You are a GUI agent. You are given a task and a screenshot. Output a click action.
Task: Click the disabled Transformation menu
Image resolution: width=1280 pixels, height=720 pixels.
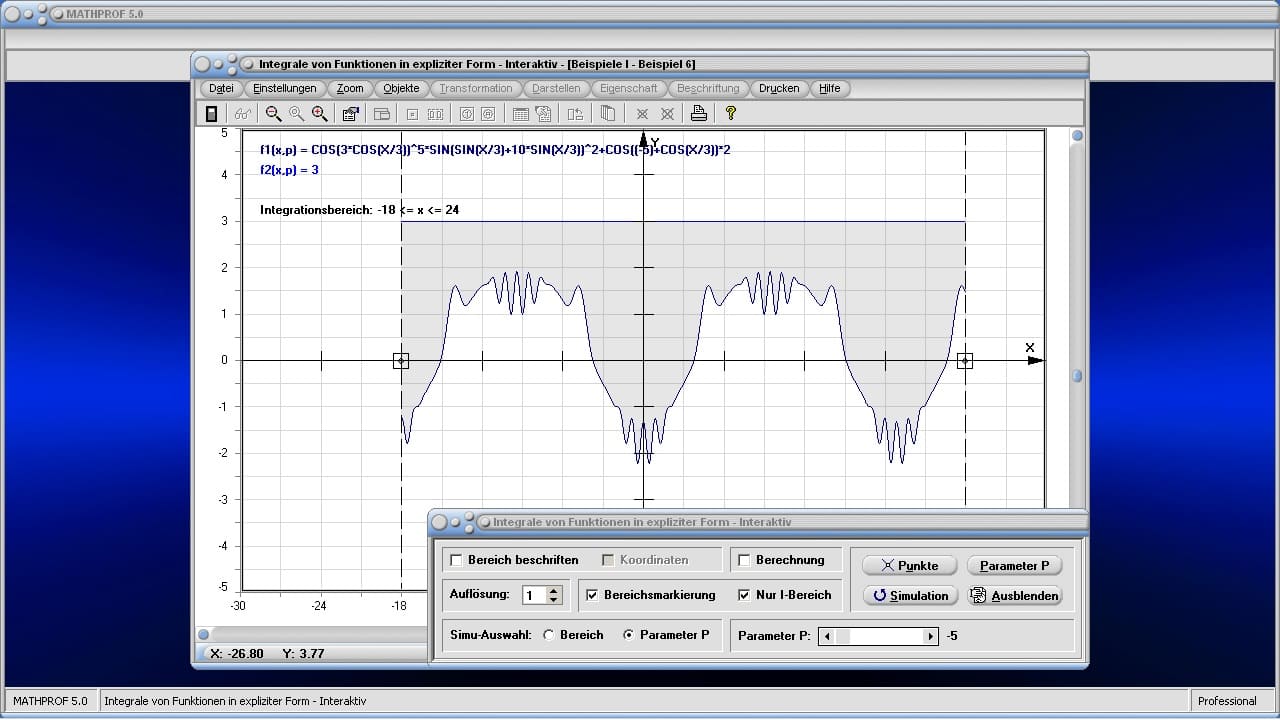coord(476,88)
